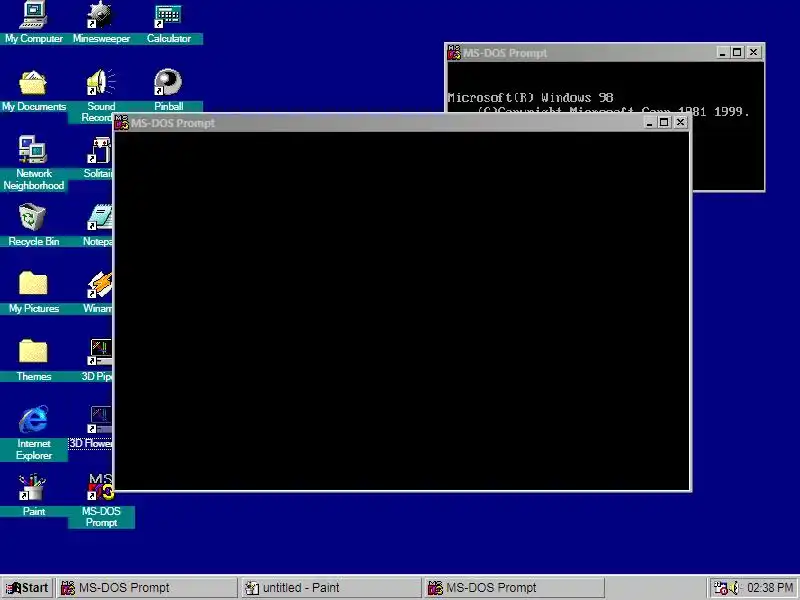800x600 pixels.
Task: Close the background MS-DOS Prompt window
Action: pos(753,52)
